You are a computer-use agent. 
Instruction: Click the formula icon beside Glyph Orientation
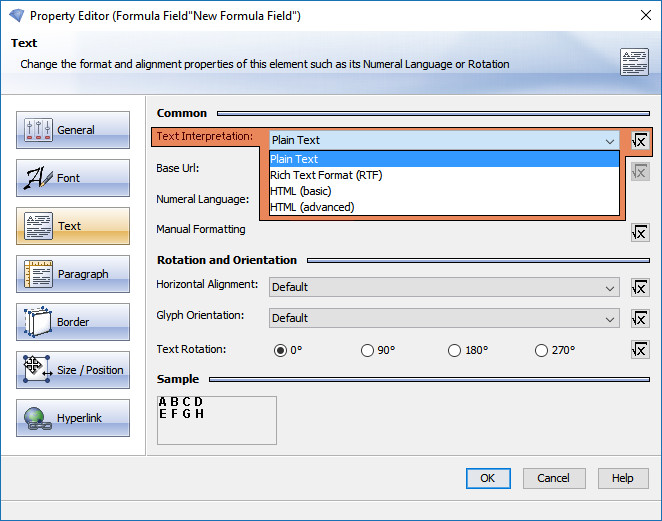coord(640,318)
